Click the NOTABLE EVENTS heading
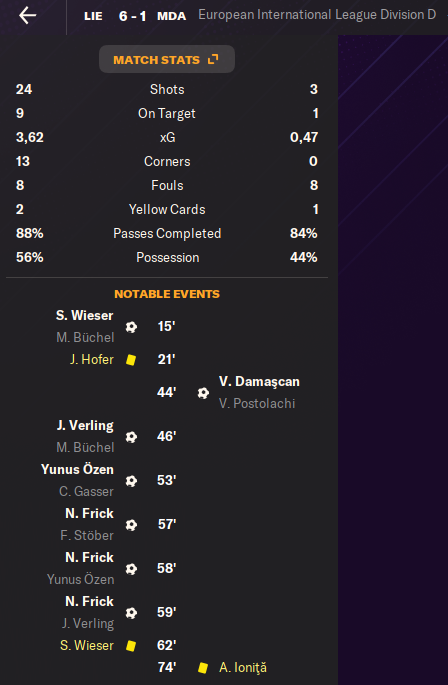Image resolution: width=448 pixels, height=685 pixels. coord(167,294)
